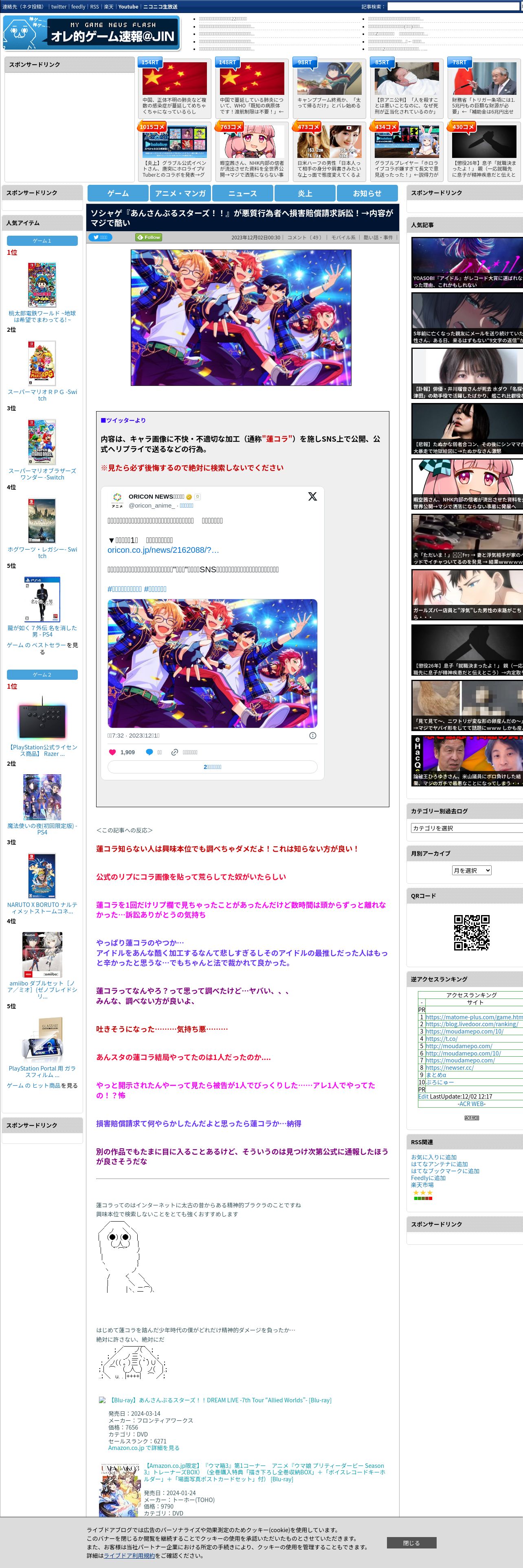
Task: Click the PlayStation Portal ガラスフィルム link
Action: pos(42,1071)
